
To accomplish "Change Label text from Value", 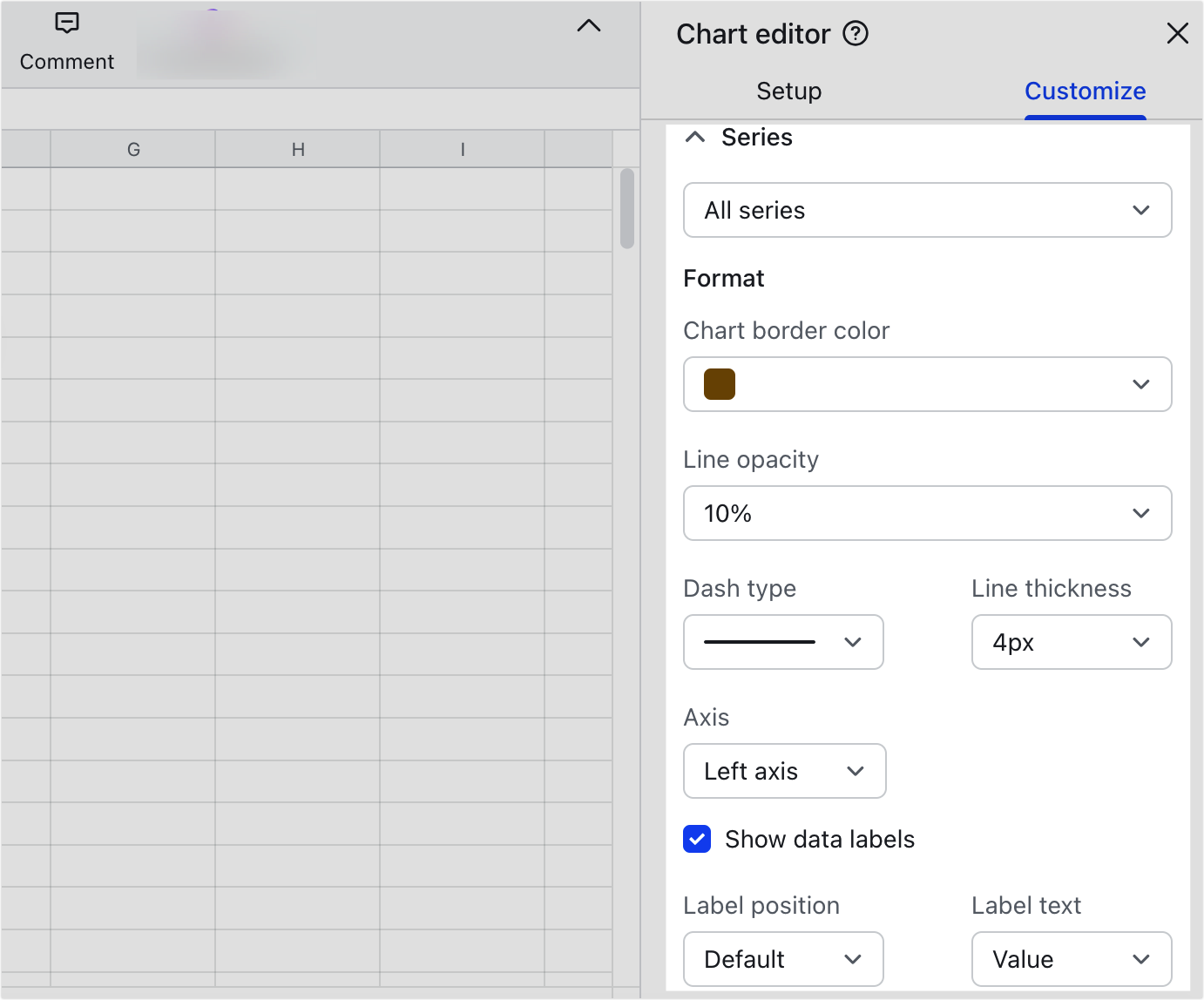I will pyautogui.click(x=1071, y=959).
